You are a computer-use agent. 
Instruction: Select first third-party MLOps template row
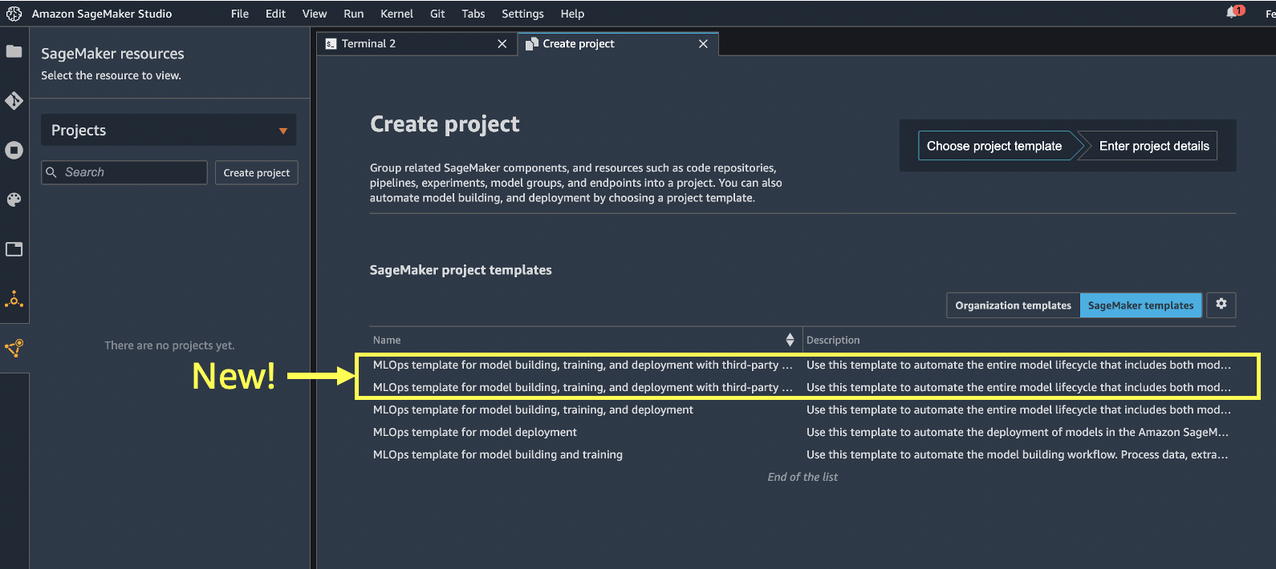click(x=803, y=365)
